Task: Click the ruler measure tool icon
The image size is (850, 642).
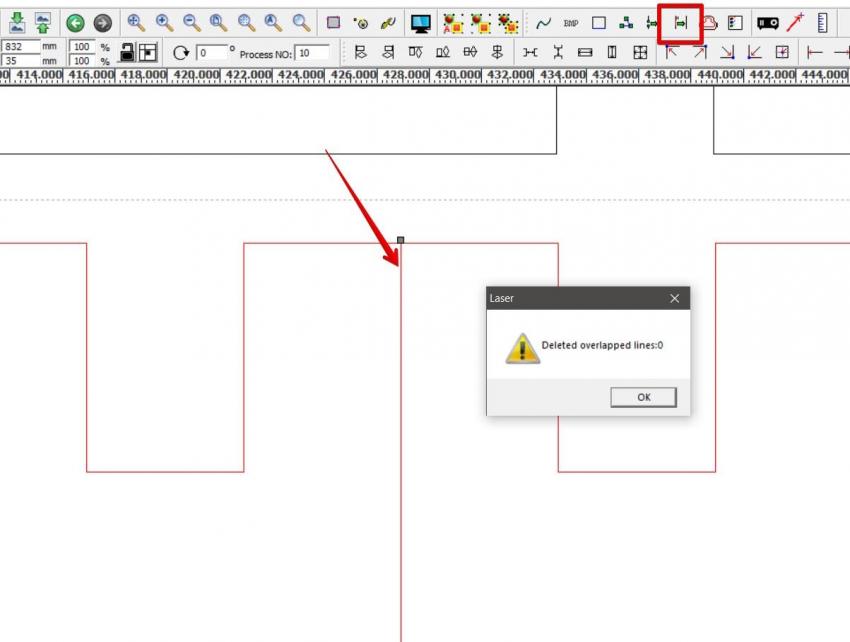Action: [x=822, y=22]
